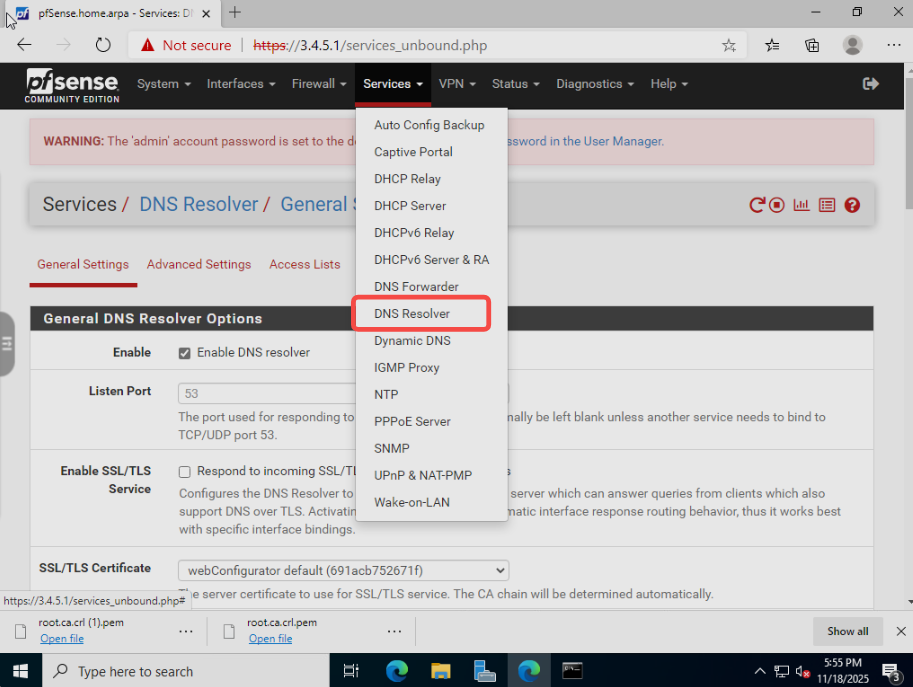The image size is (913, 687).
Task: Open the notification center icon
Action: coord(891,672)
